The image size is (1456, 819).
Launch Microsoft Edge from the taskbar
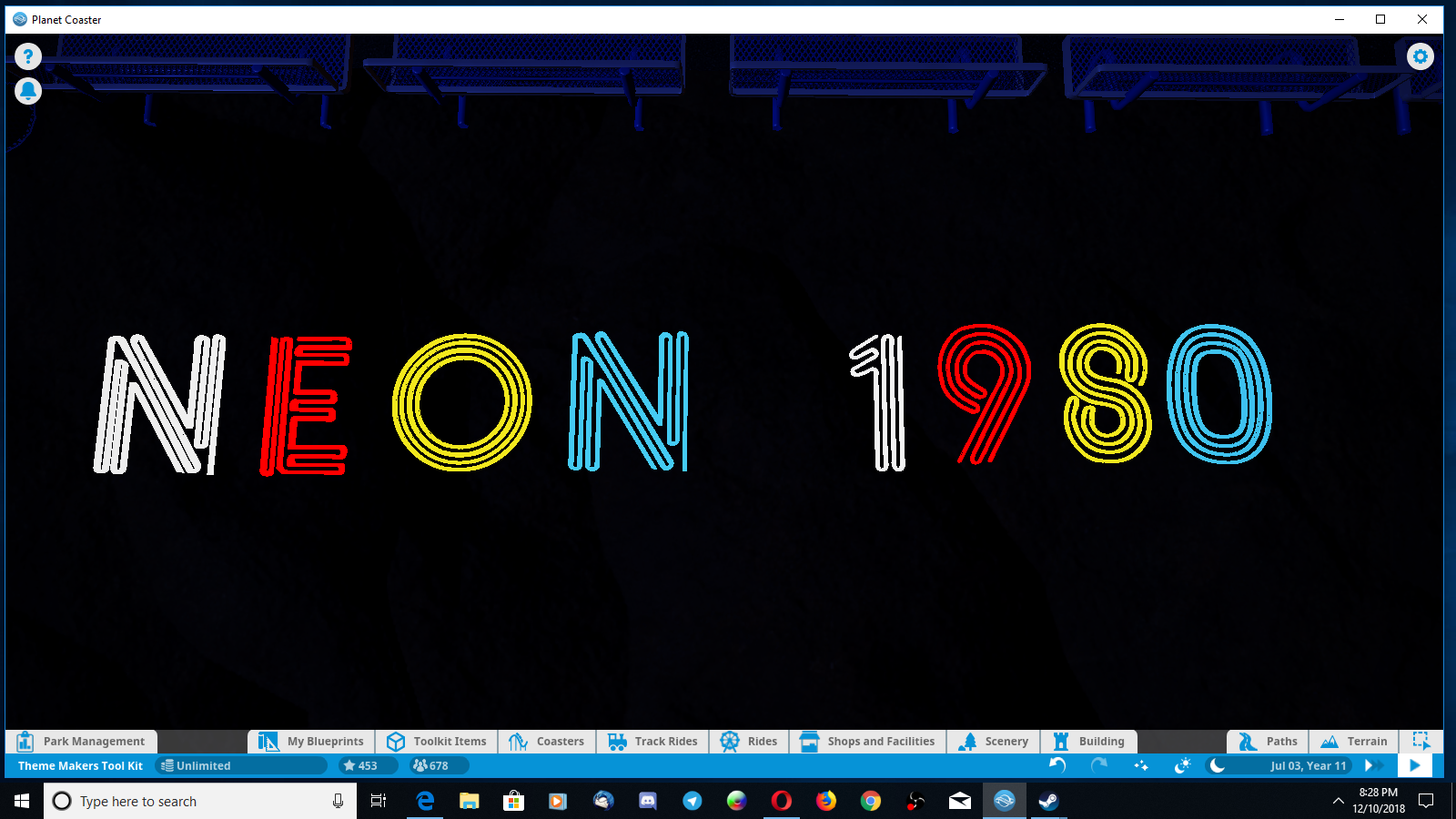point(425,801)
